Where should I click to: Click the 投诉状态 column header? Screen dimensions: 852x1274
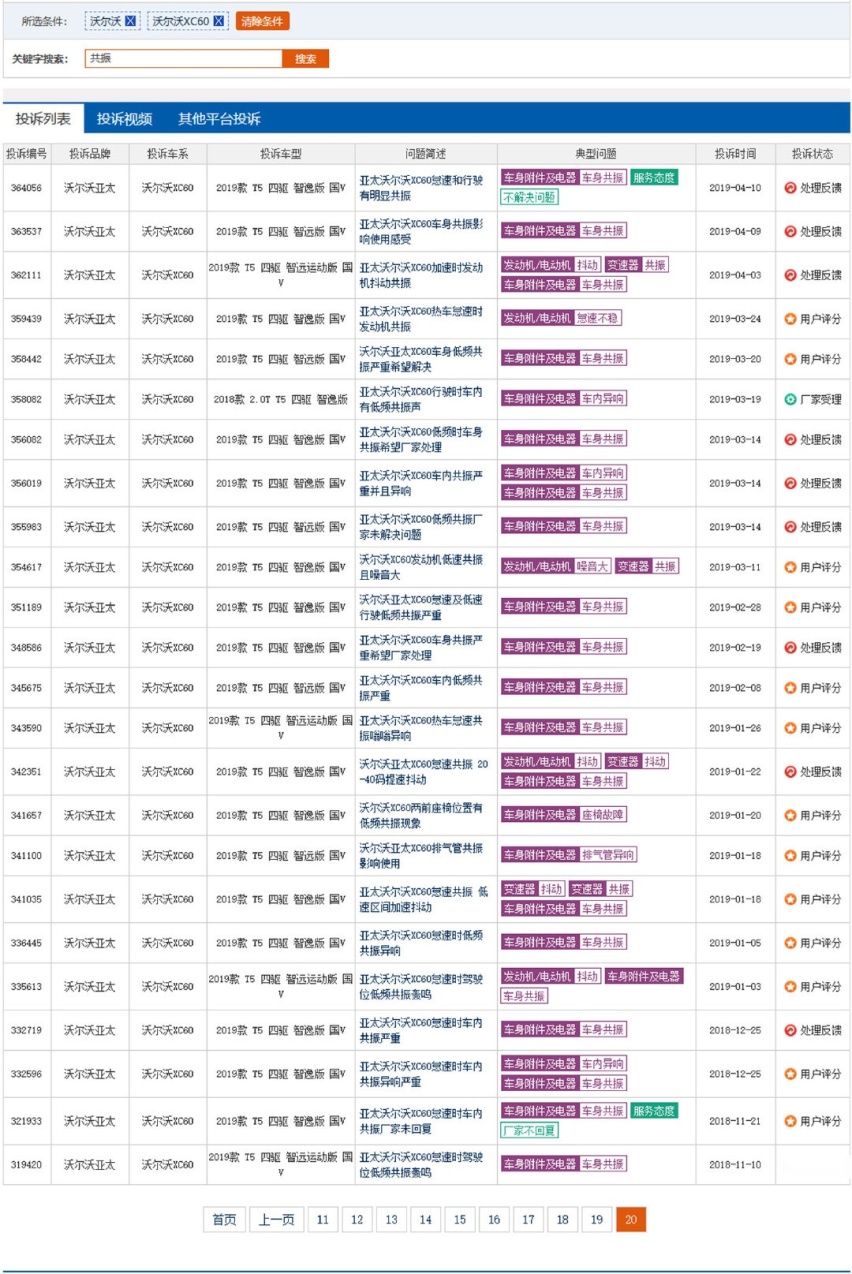pos(812,154)
